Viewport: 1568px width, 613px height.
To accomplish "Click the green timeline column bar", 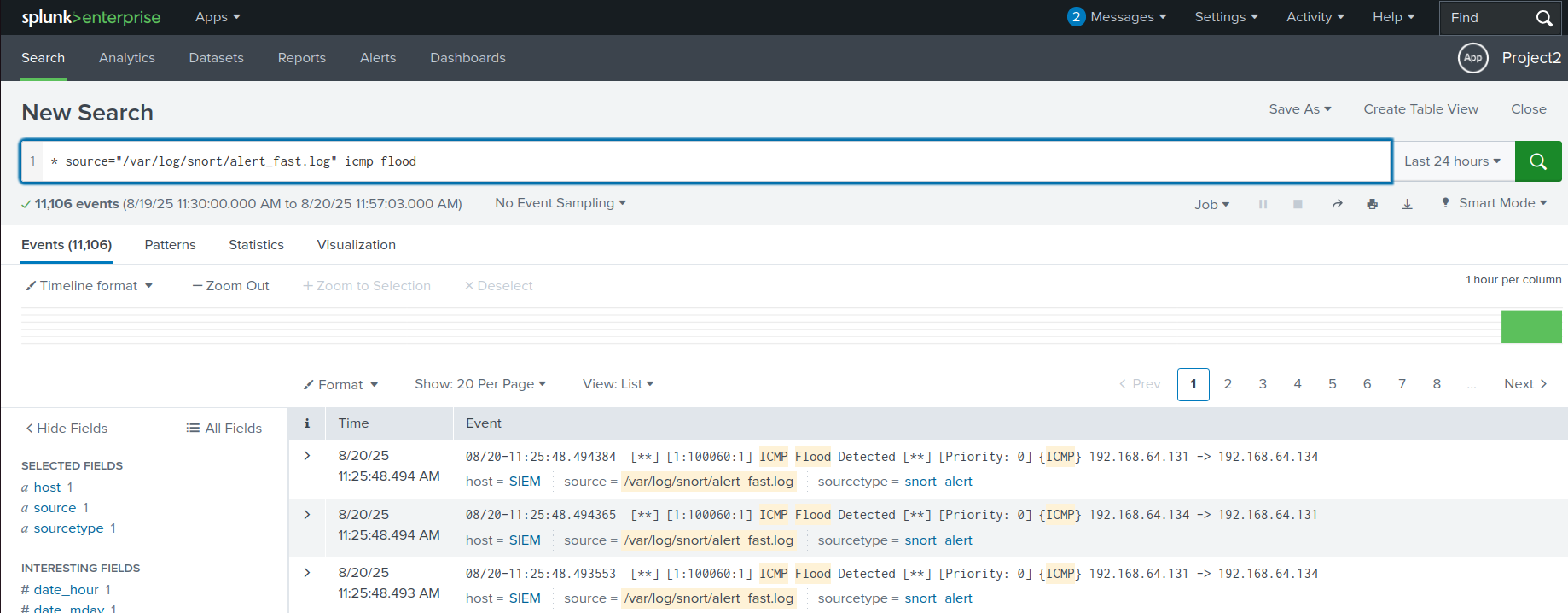I will tap(1531, 327).
